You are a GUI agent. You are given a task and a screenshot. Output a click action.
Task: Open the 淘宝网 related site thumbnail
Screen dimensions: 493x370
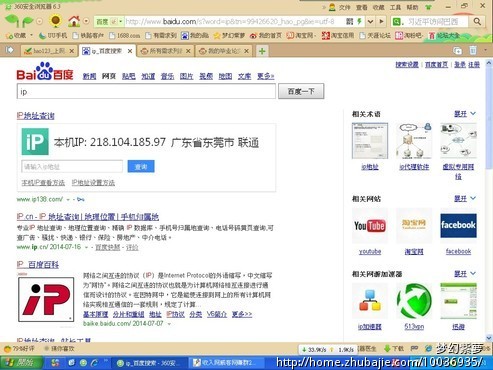click(414, 226)
